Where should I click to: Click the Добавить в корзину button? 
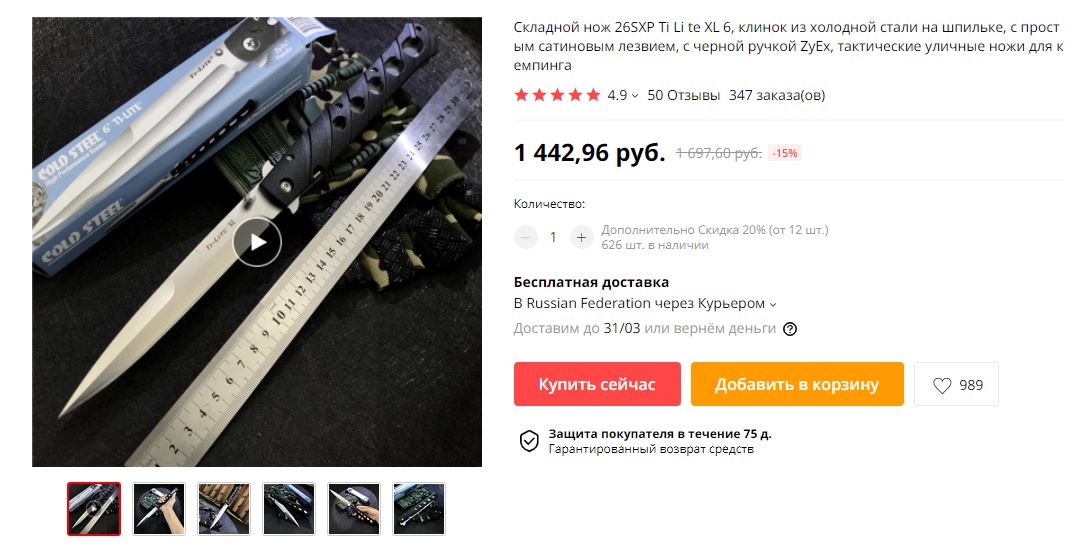797,384
